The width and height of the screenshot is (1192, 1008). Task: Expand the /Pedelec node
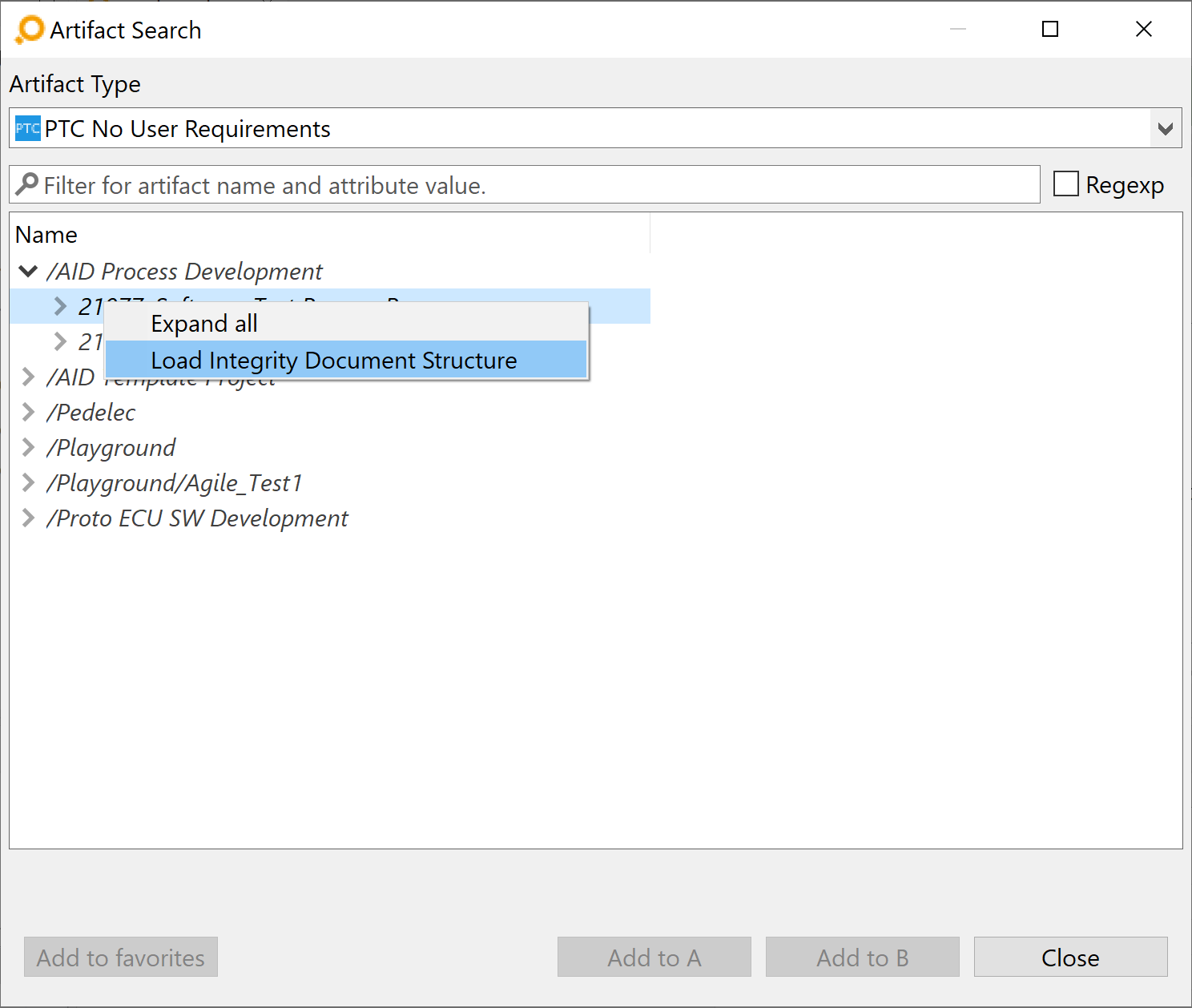coord(28,412)
